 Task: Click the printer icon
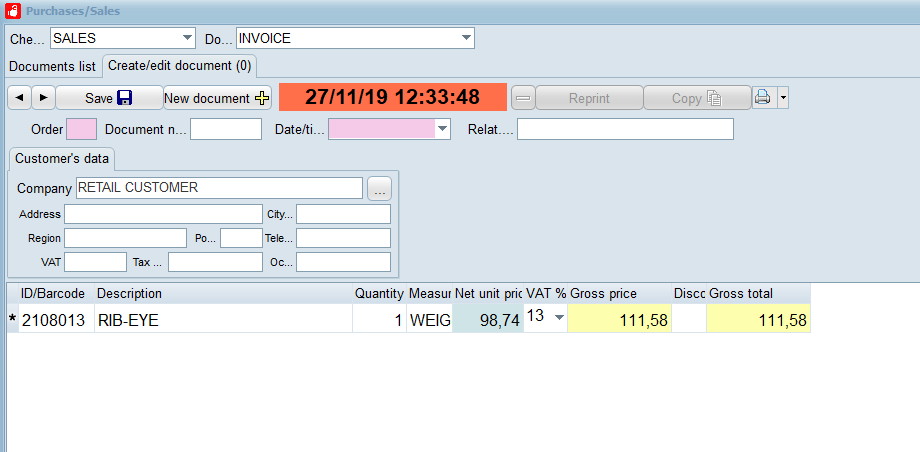point(764,97)
